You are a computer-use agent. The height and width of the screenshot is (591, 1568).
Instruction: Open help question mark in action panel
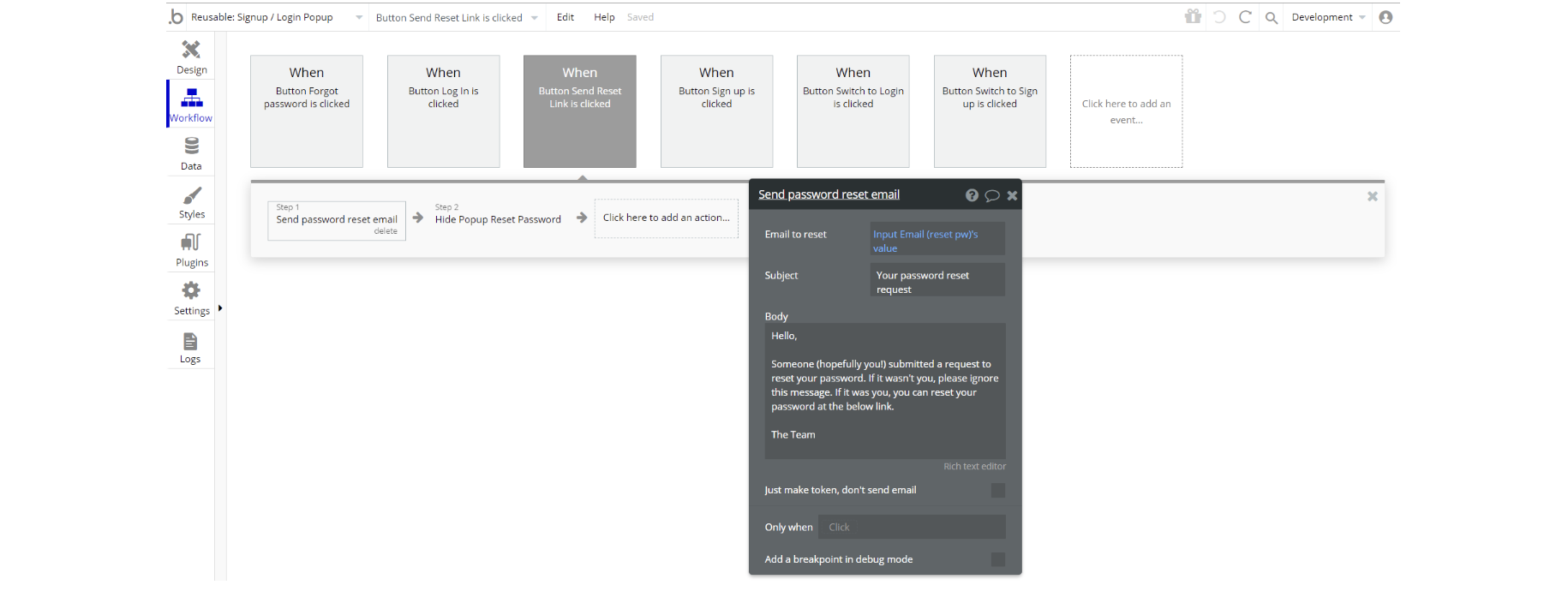pyautogui.click(x=972, y=195)
